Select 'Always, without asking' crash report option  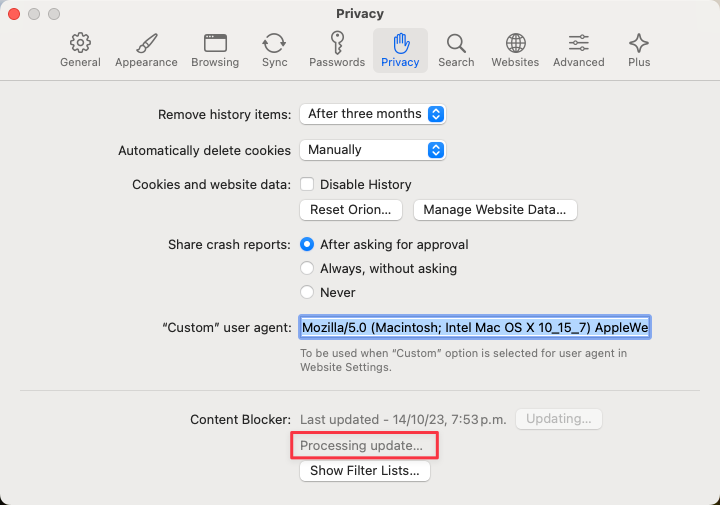point(308,268)
